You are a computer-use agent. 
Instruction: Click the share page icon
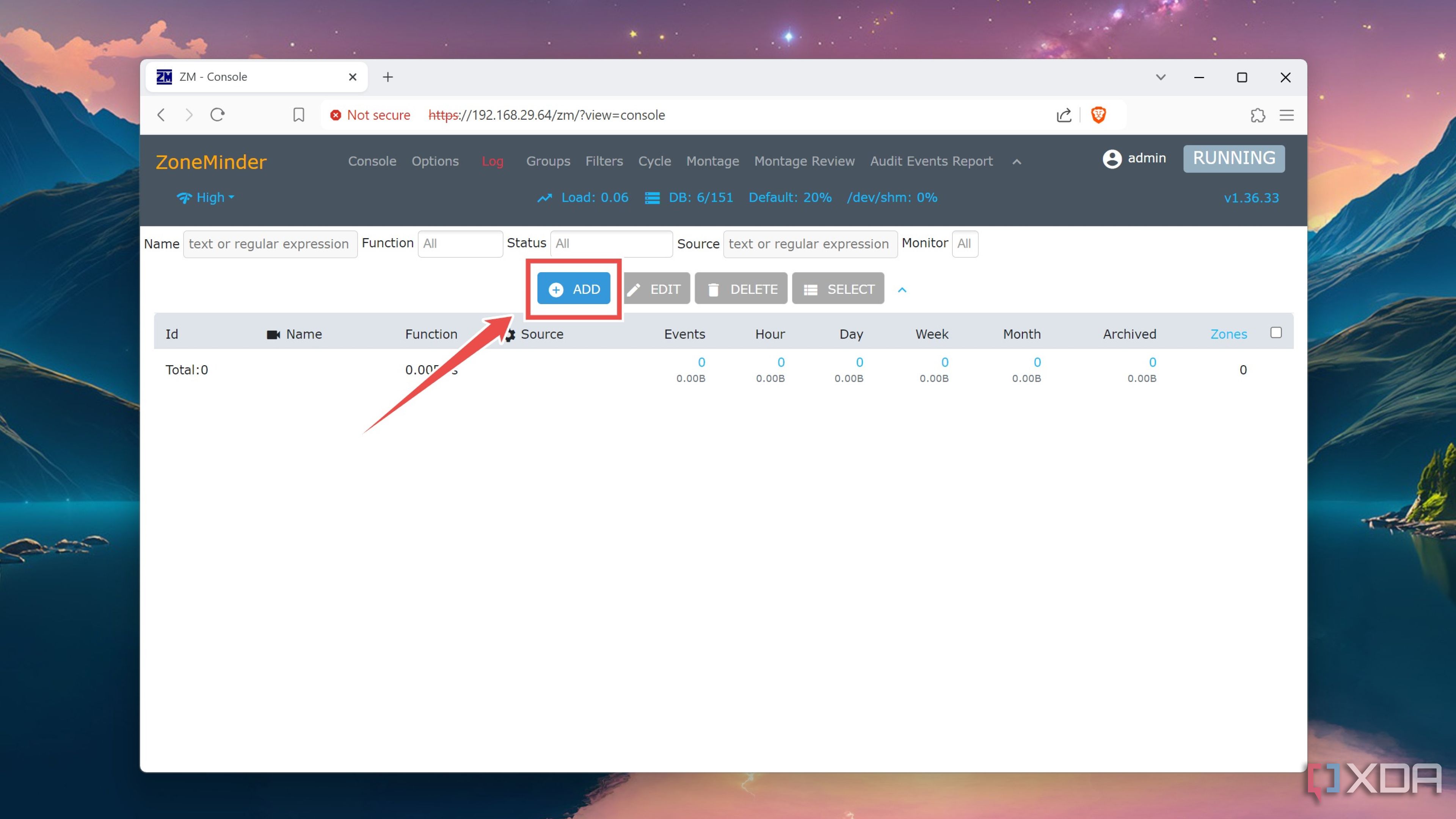tap(1064, 115)
